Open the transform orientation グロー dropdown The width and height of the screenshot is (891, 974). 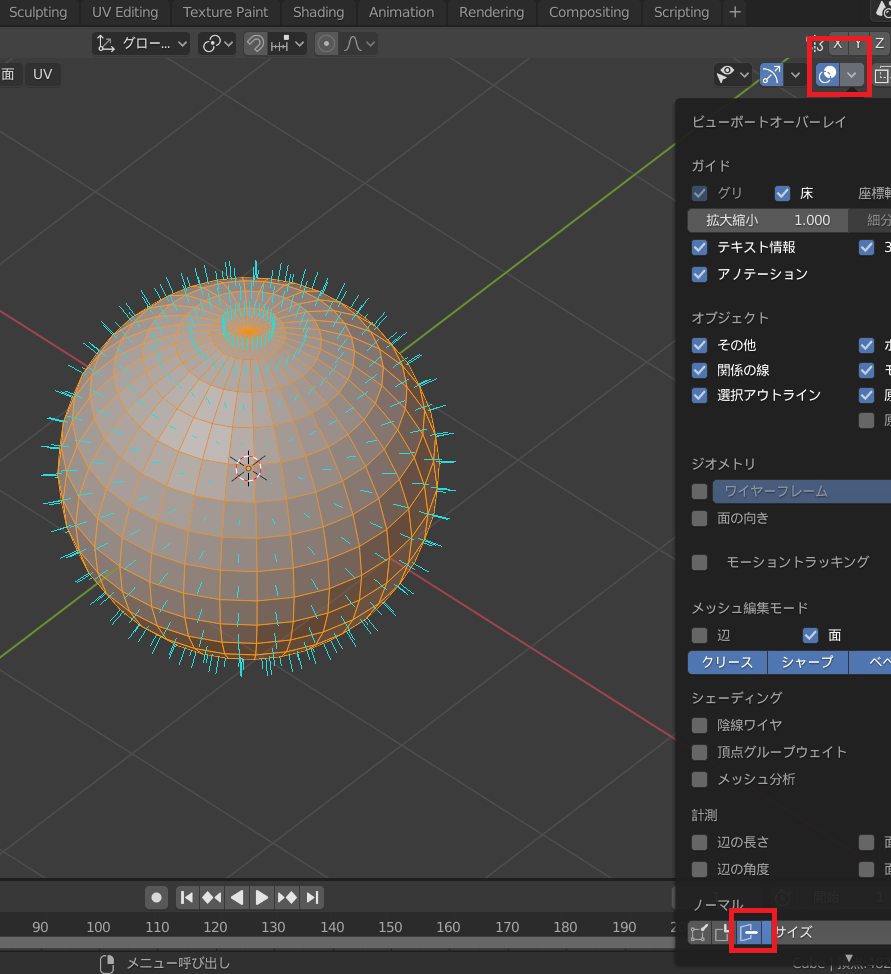pos(143,44)
